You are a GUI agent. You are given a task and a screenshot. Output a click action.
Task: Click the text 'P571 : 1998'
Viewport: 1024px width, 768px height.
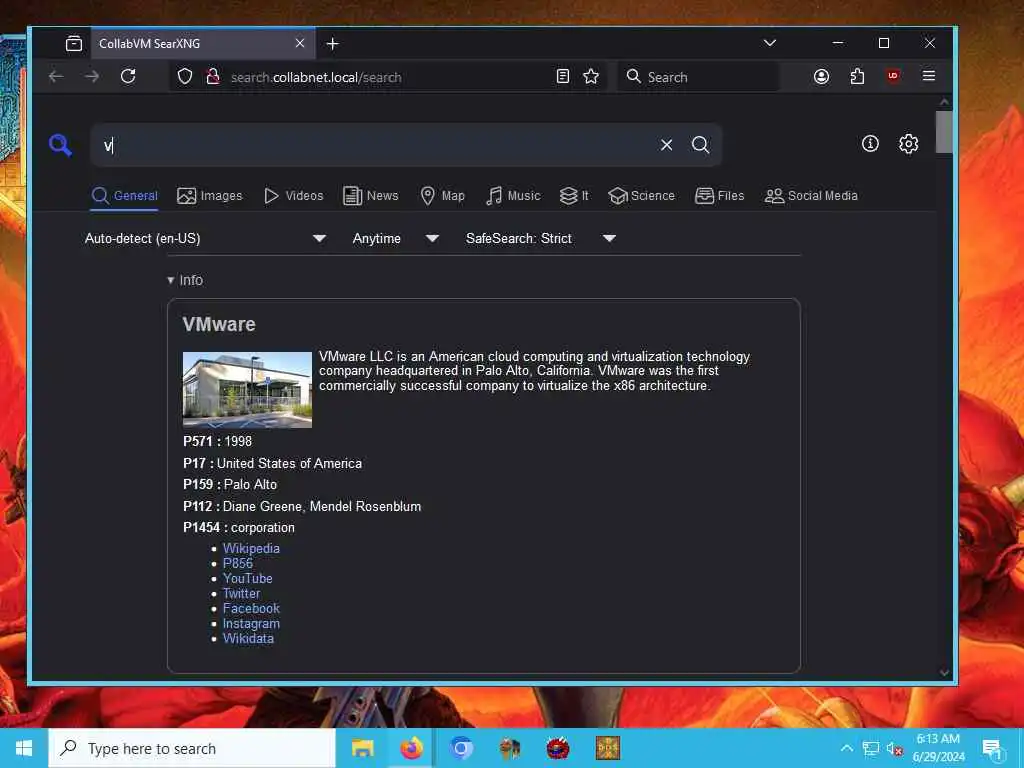[x=217, y=441]
